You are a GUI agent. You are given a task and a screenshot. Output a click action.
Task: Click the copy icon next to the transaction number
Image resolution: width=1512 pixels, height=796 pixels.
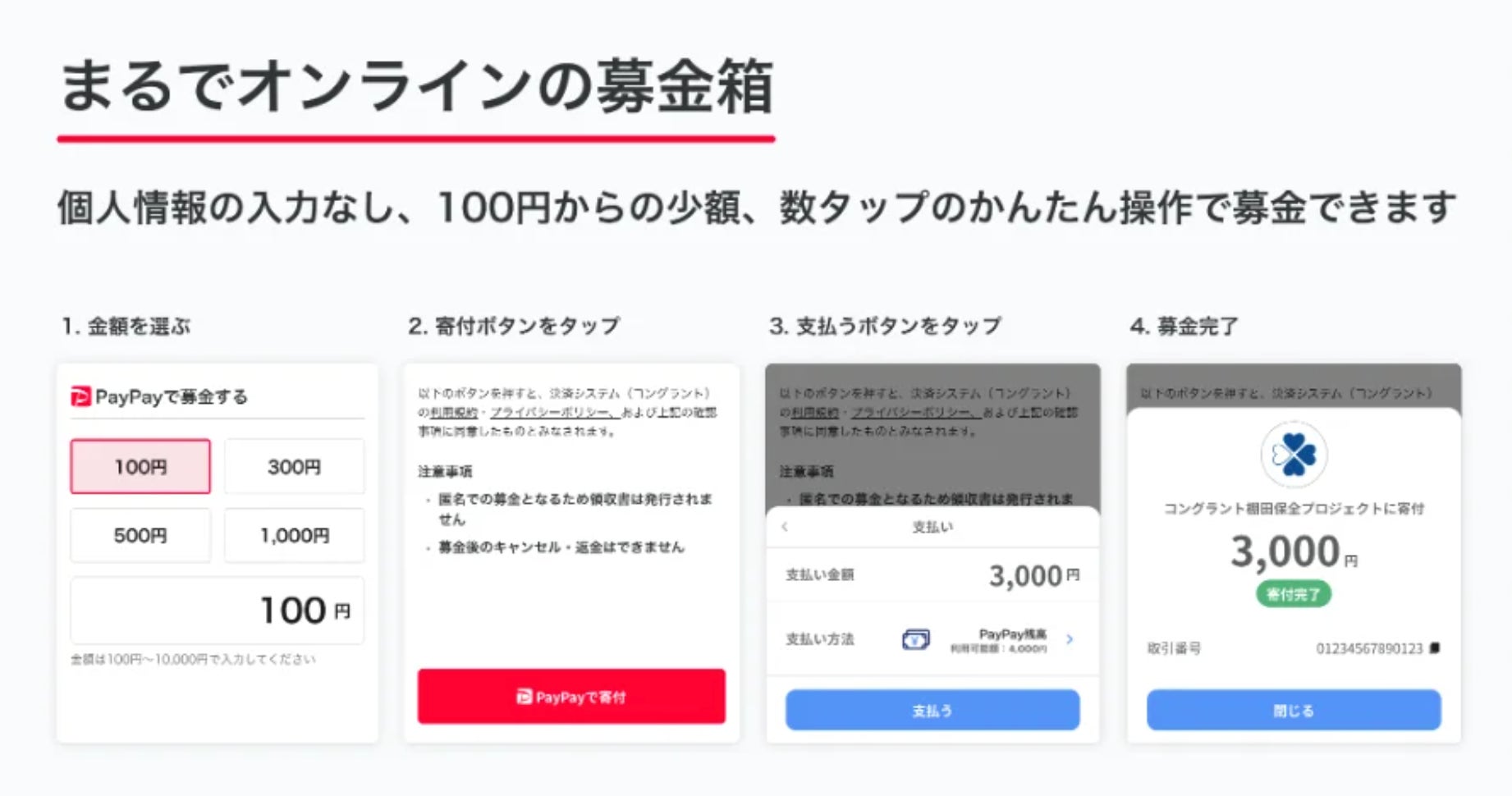1435,648
